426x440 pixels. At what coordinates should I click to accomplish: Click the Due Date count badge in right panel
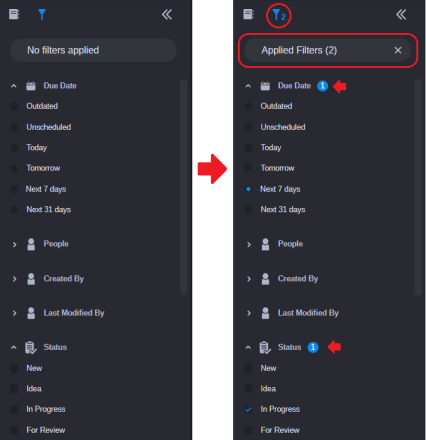click(x=322, y=86)
